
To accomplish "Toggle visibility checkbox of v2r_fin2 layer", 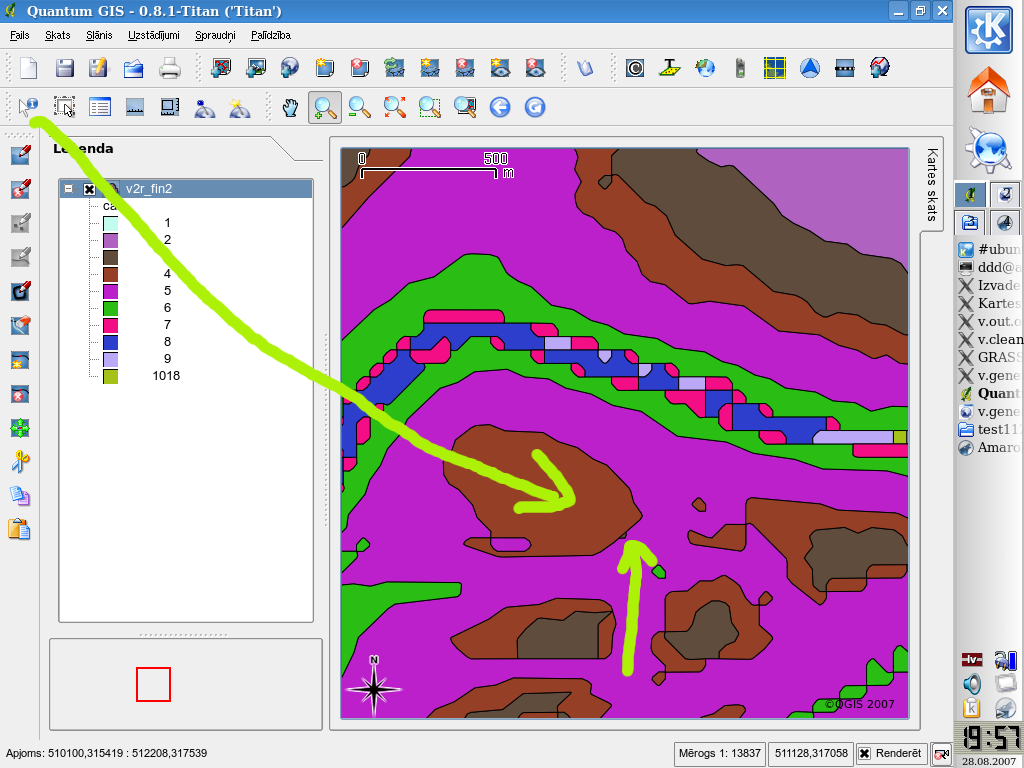I will 89,189.
